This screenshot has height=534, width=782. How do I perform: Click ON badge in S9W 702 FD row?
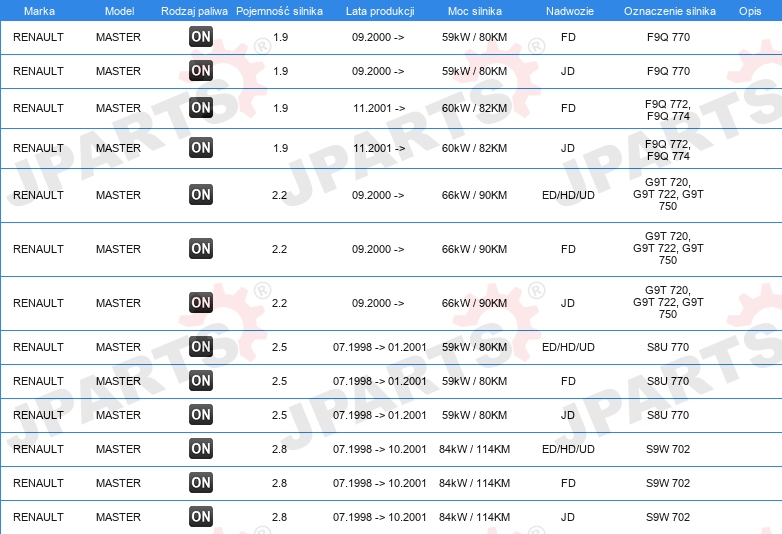pos(201,483)
